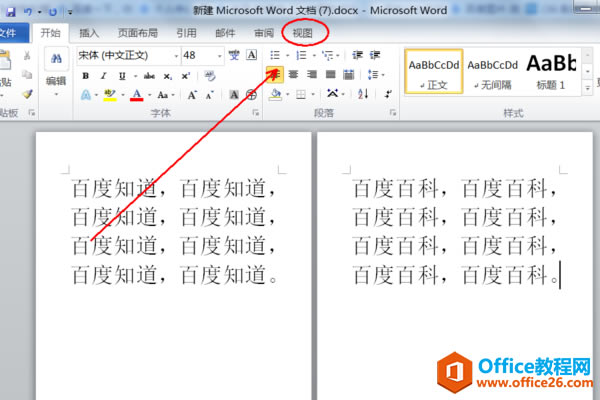This screenshot has height=400, width=600.
Task: Click the Cut scissors icon
Action: [27, 56]
